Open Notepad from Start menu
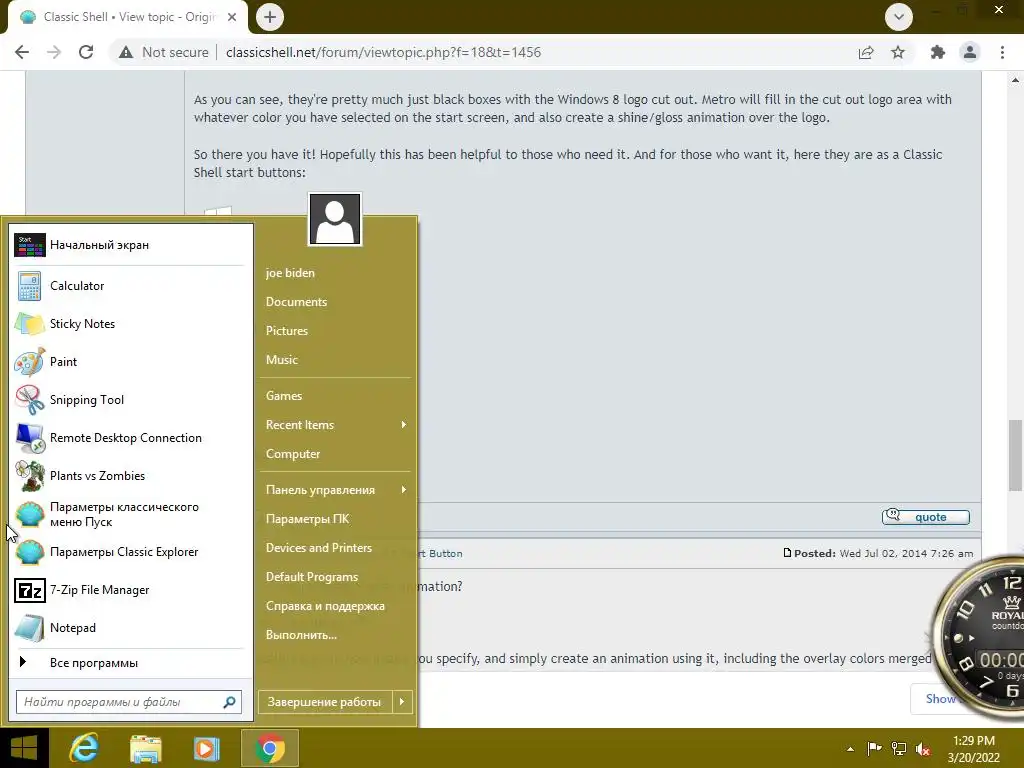 pos(129,628)
